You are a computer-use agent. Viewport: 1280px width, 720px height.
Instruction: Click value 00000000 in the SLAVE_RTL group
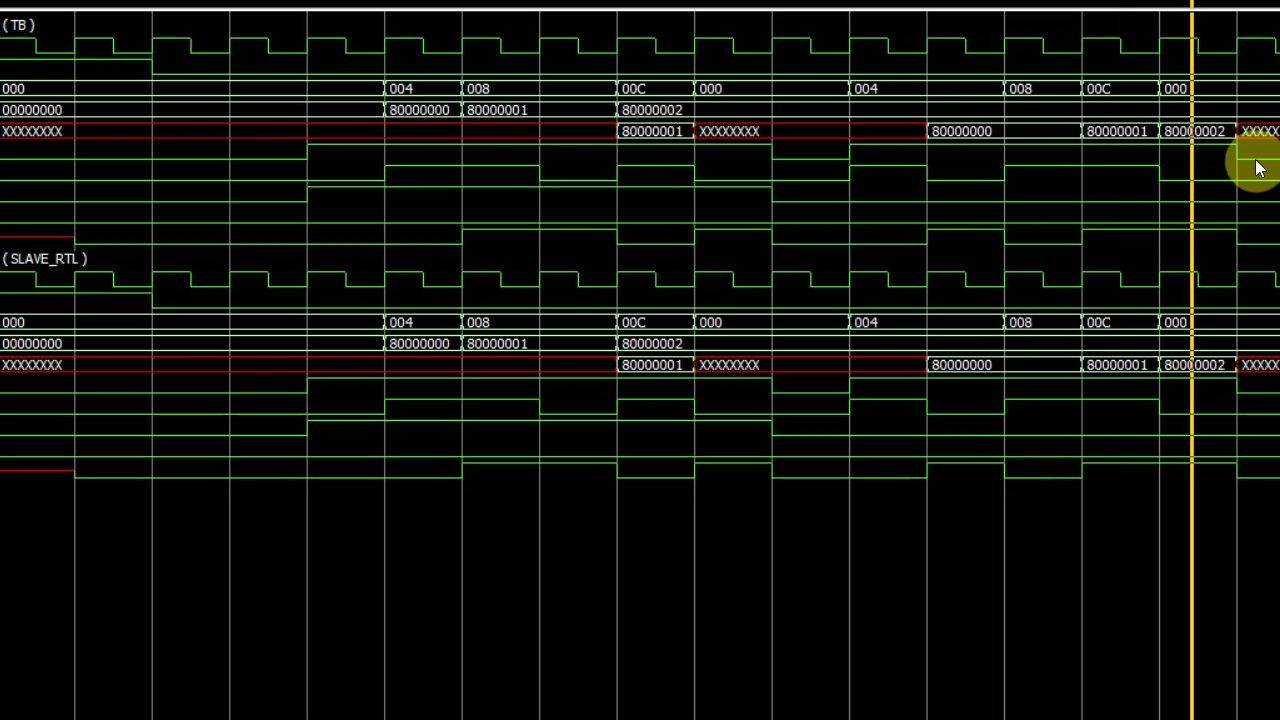click(32, 344)
